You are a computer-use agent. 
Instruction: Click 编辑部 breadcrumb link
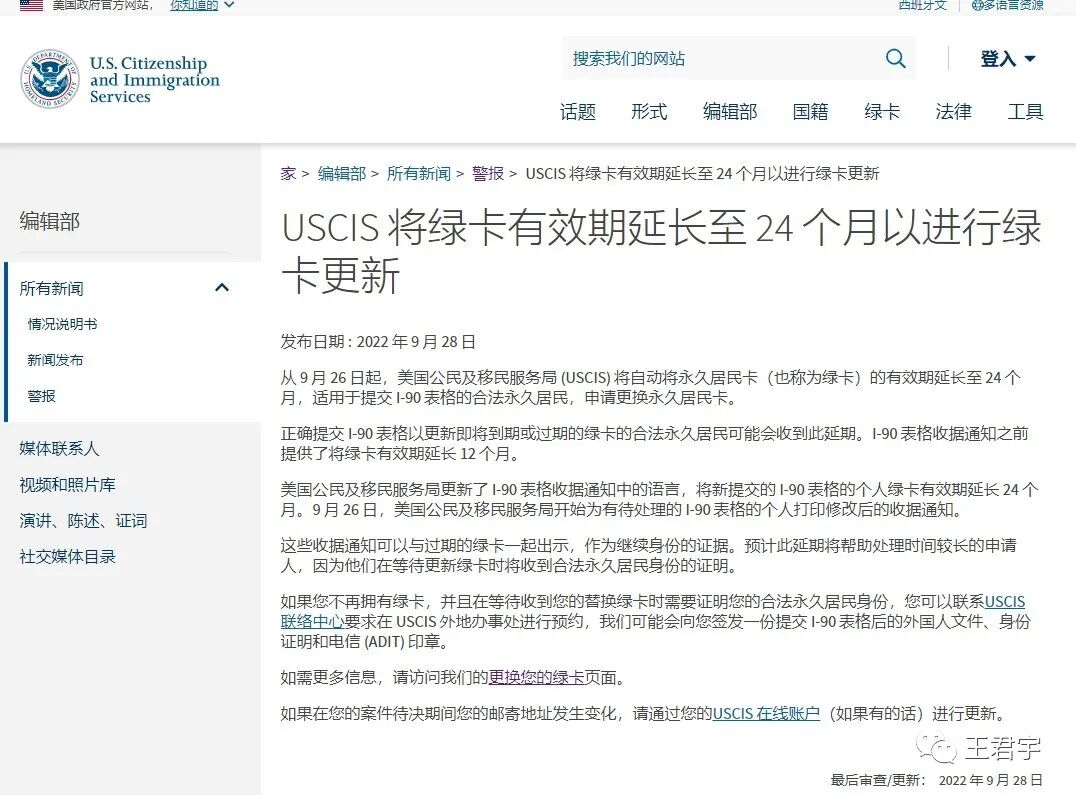tap(342, 174)
